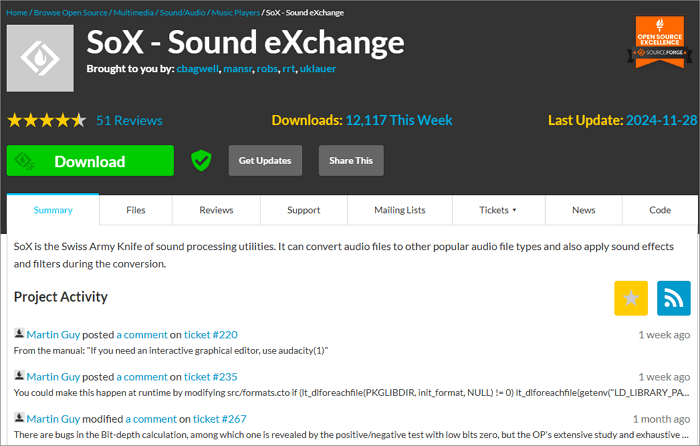
Task: Click the 12,117 This Week downloads link
Action: (399, 120)
